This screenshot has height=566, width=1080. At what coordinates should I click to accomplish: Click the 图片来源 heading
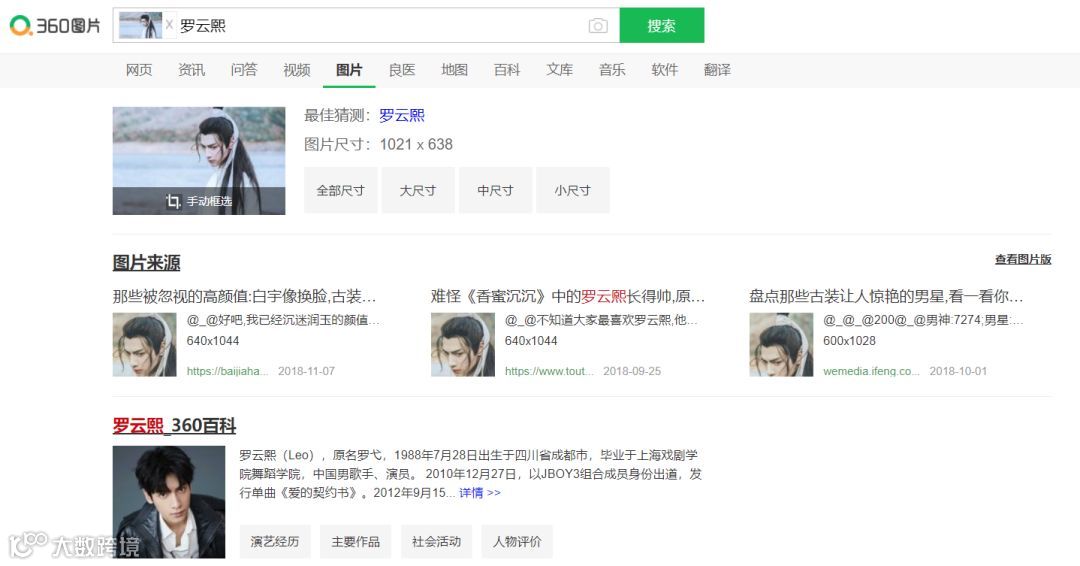[147, 262]
